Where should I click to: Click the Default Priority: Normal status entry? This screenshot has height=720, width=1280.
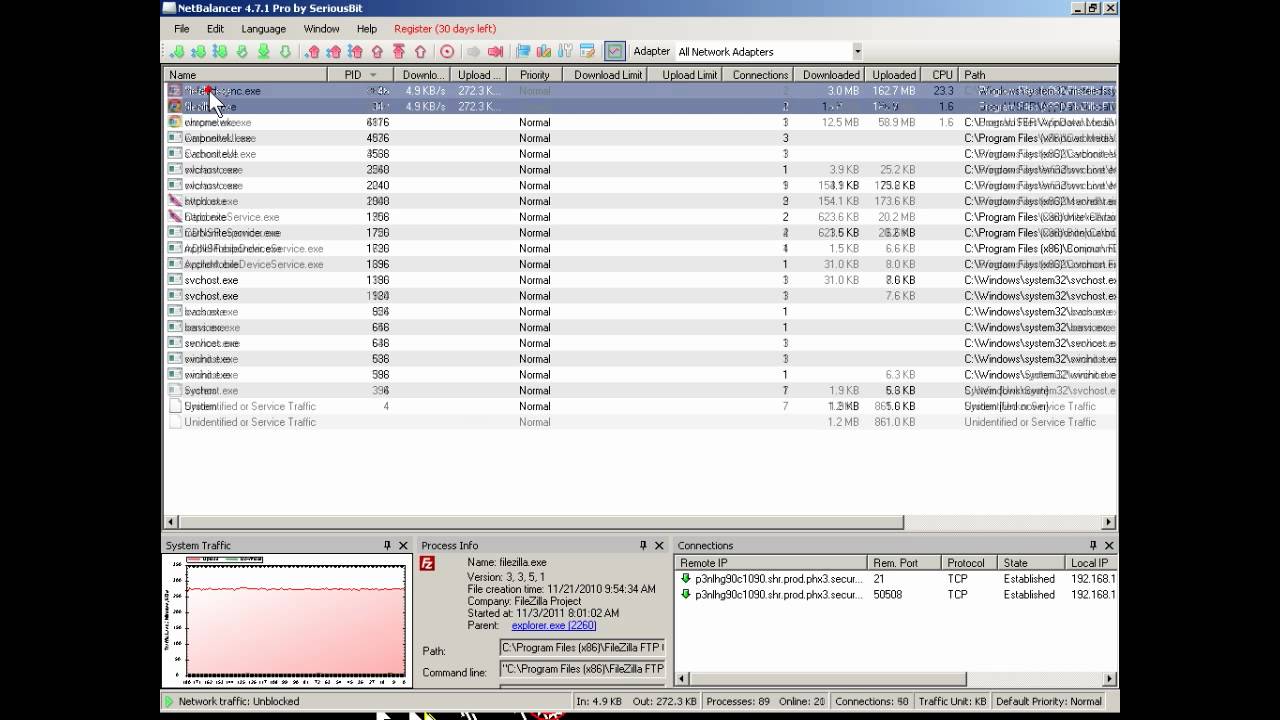pos(1049,702)
